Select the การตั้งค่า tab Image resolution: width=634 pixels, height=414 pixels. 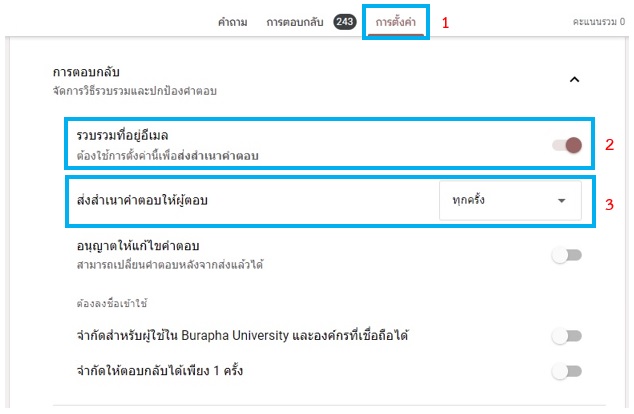(397, 21)
